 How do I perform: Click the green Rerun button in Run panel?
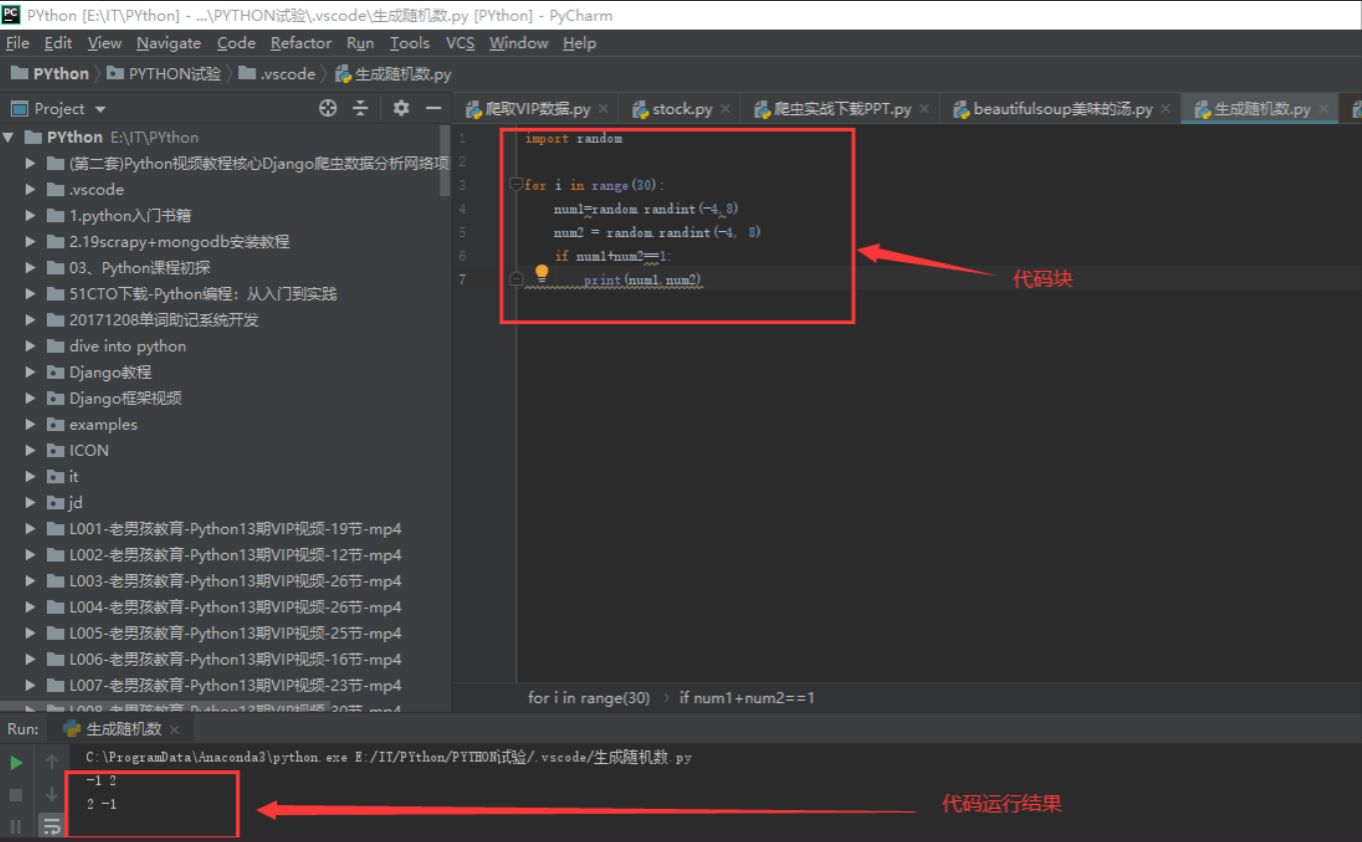pyautogui.click(x=16, y=763)
